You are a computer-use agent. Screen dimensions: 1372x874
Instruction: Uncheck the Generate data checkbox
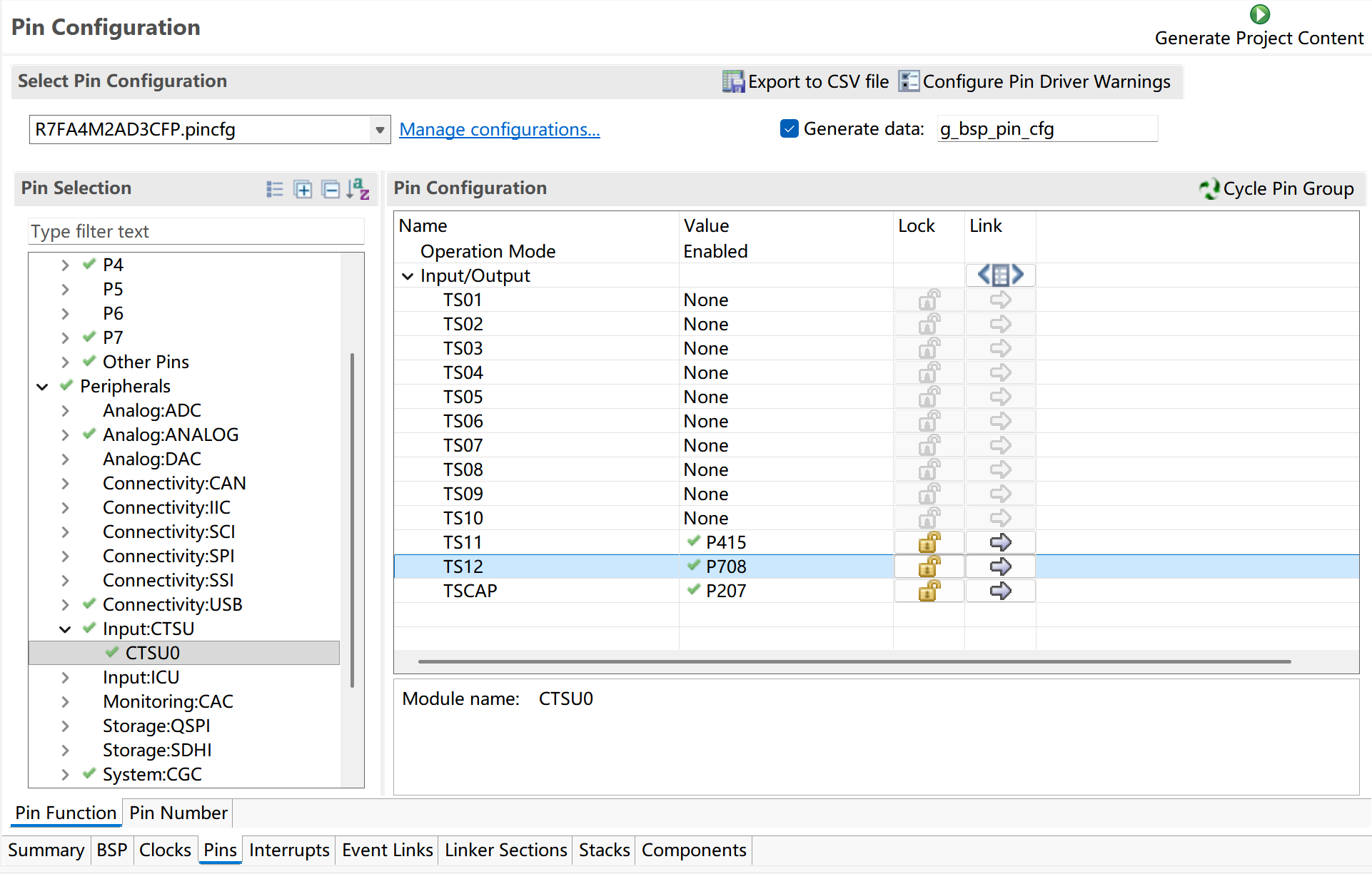pyautogui.click(x=789, y=128)
